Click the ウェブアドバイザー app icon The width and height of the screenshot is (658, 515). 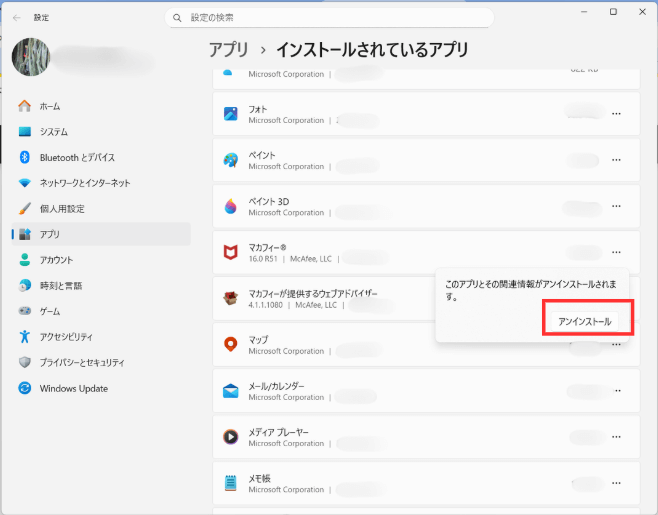coord(230,298)
